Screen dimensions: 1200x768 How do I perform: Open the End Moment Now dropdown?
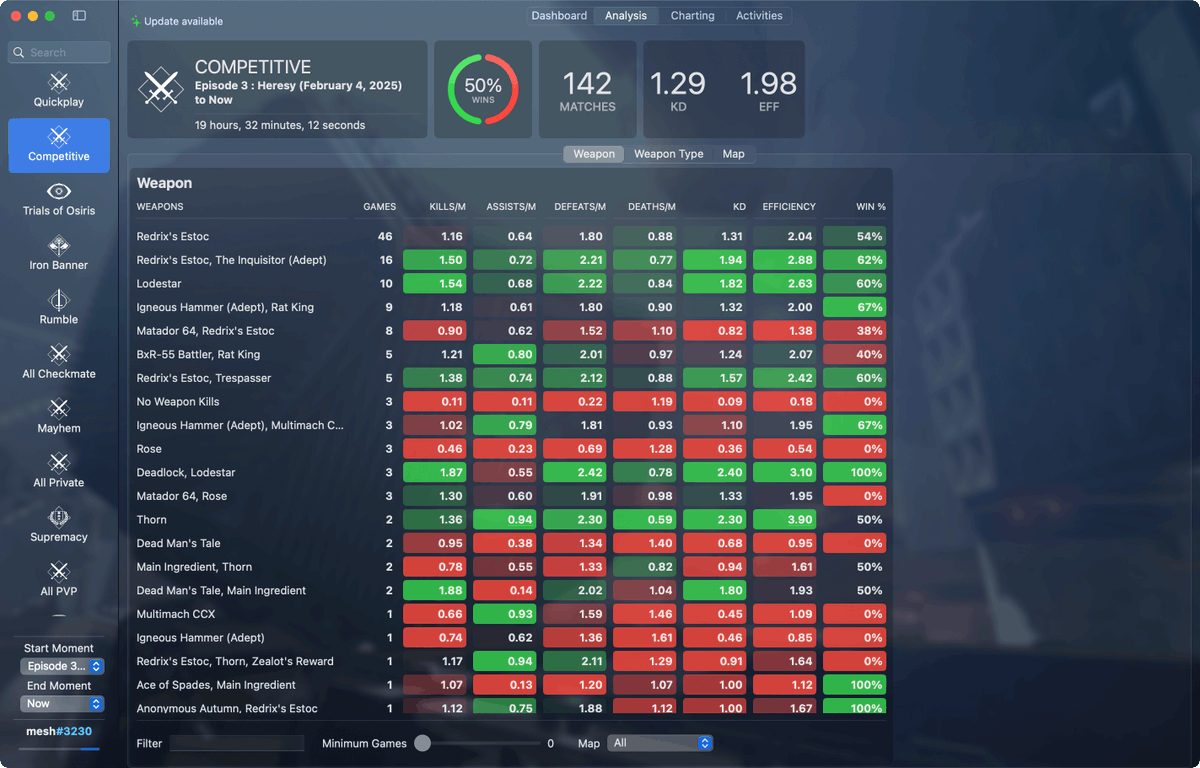[62, 703]
